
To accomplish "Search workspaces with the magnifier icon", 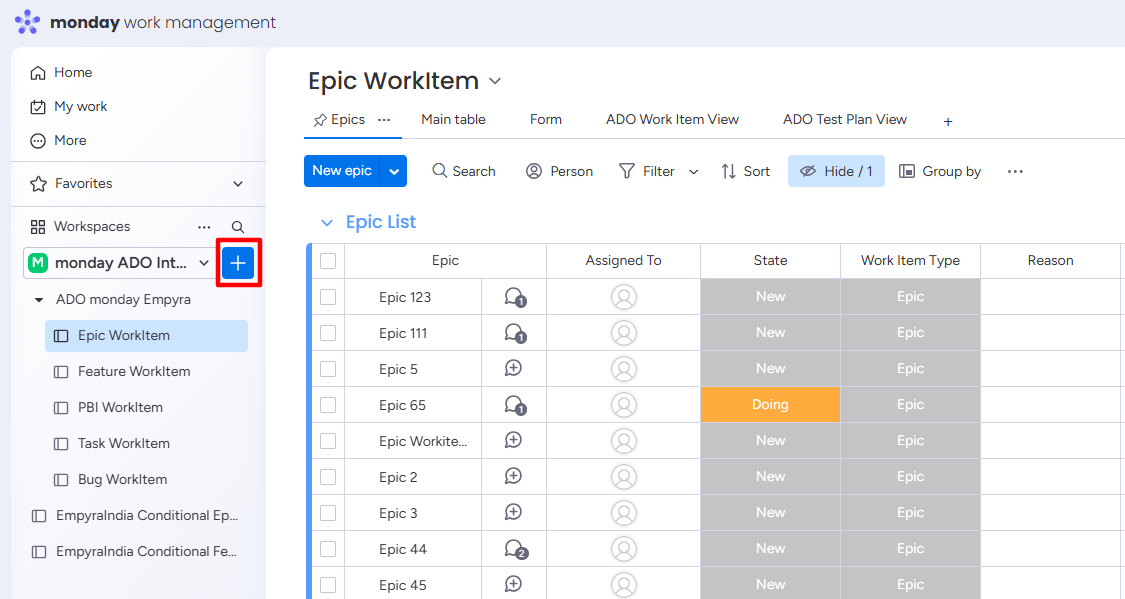I will coord(237,227).
